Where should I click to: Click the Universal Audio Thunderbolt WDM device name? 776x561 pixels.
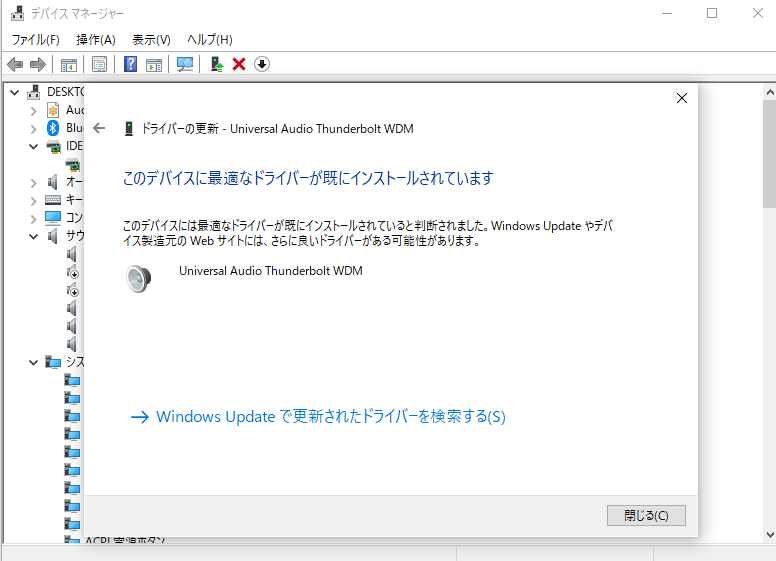(x=271, y=271)
